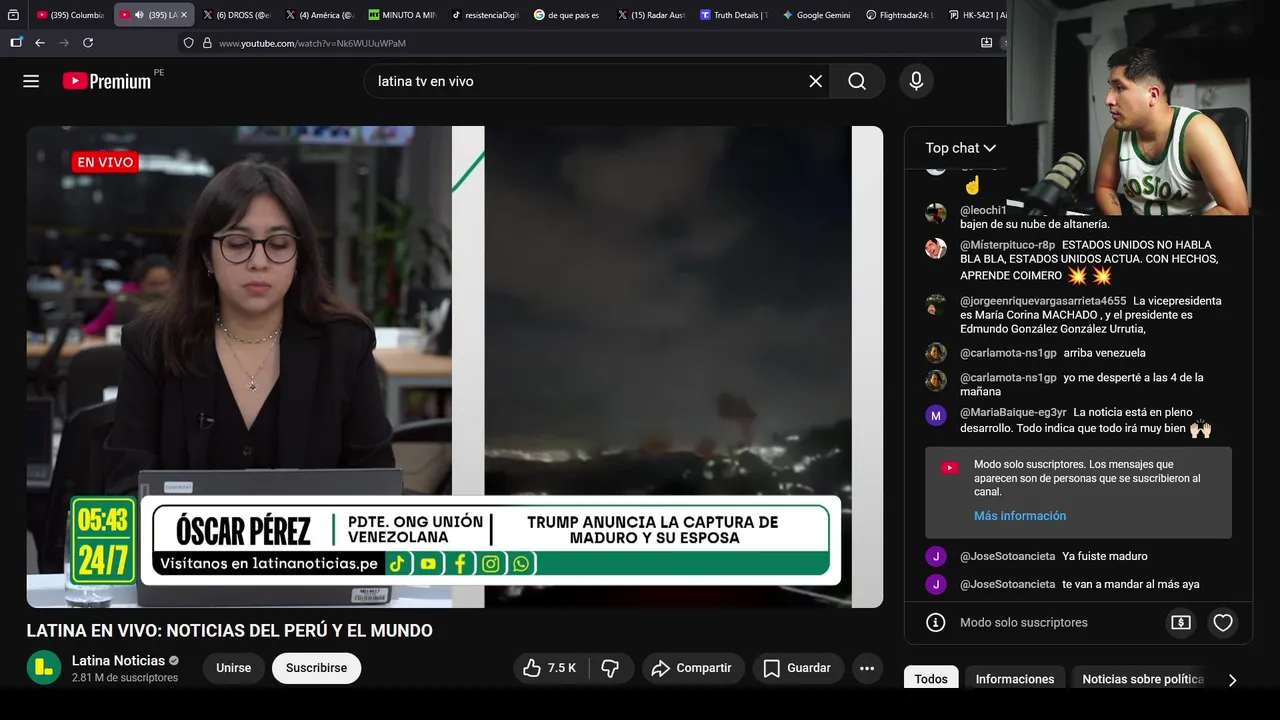This screenshot has width=1280, height=720.
Task: Open the browser workspaces icon
Action: tap(16, 43)
